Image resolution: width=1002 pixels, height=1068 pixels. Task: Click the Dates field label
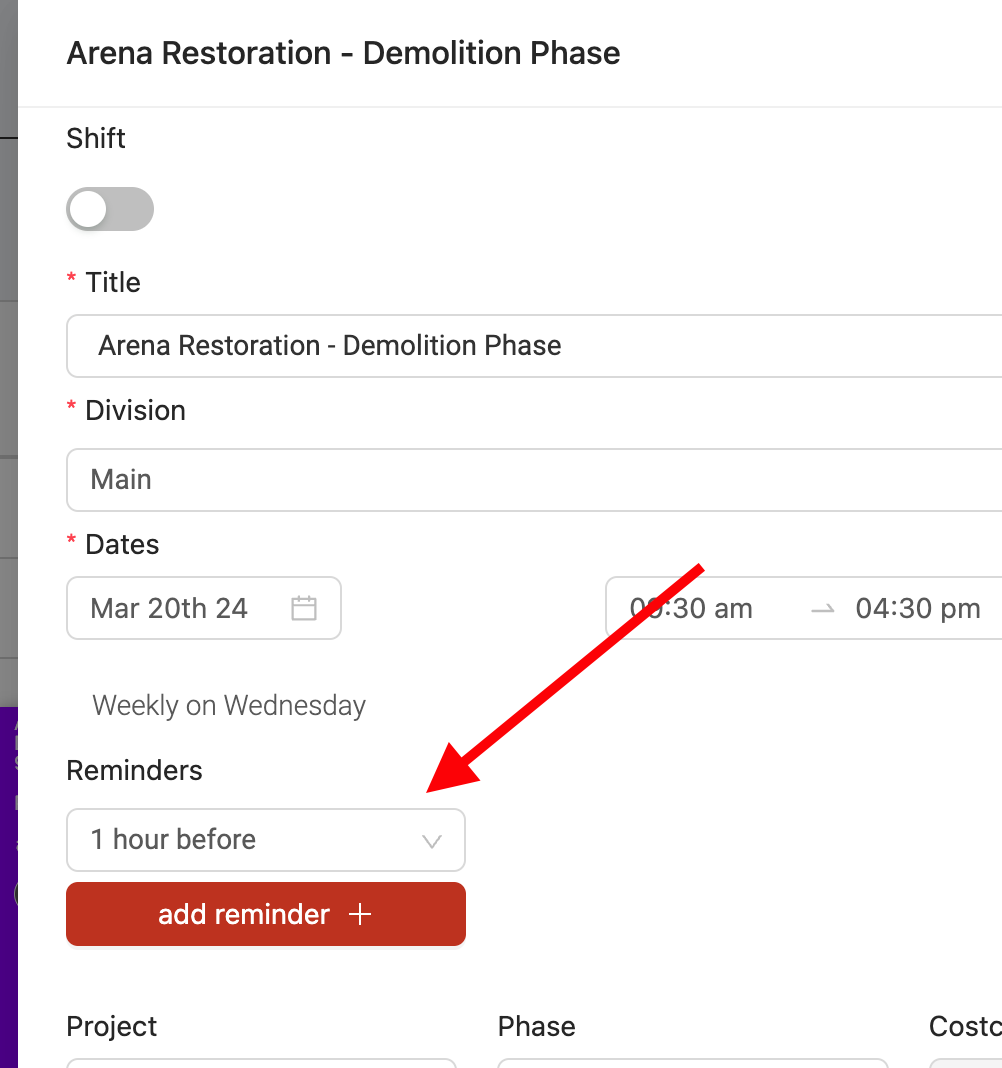tap(122, 545)
